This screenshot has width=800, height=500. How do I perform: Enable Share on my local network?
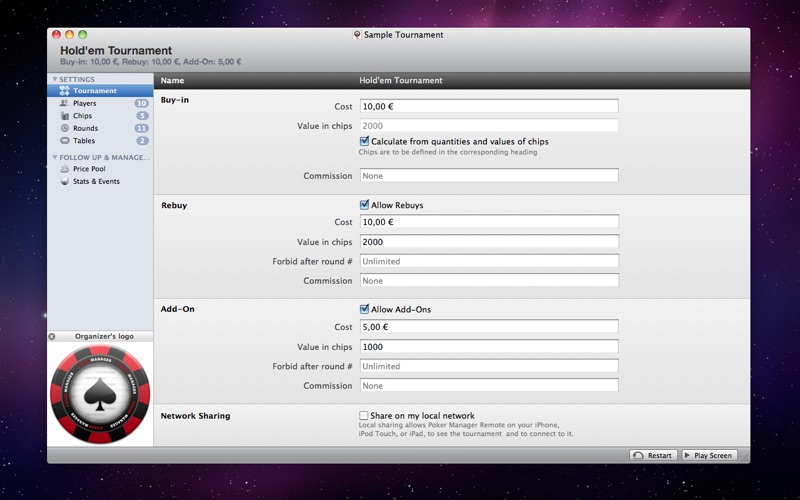365,415
